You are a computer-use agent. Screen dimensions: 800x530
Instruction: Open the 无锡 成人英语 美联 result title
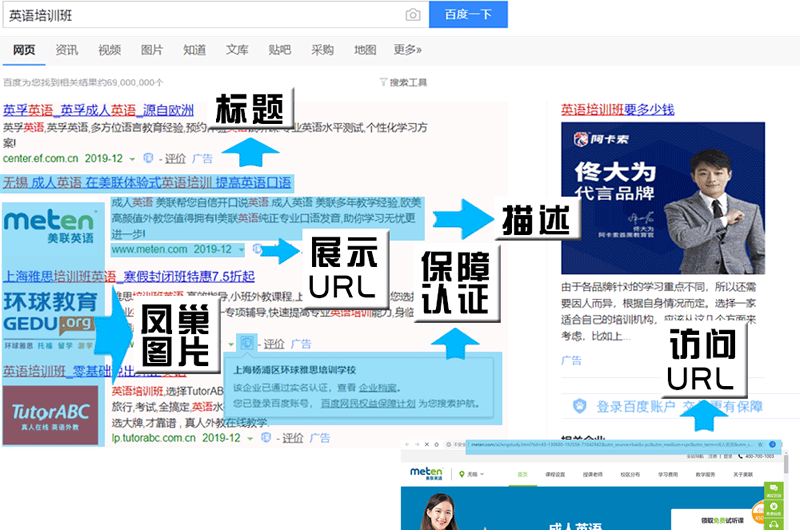click(x=147, y=183)
